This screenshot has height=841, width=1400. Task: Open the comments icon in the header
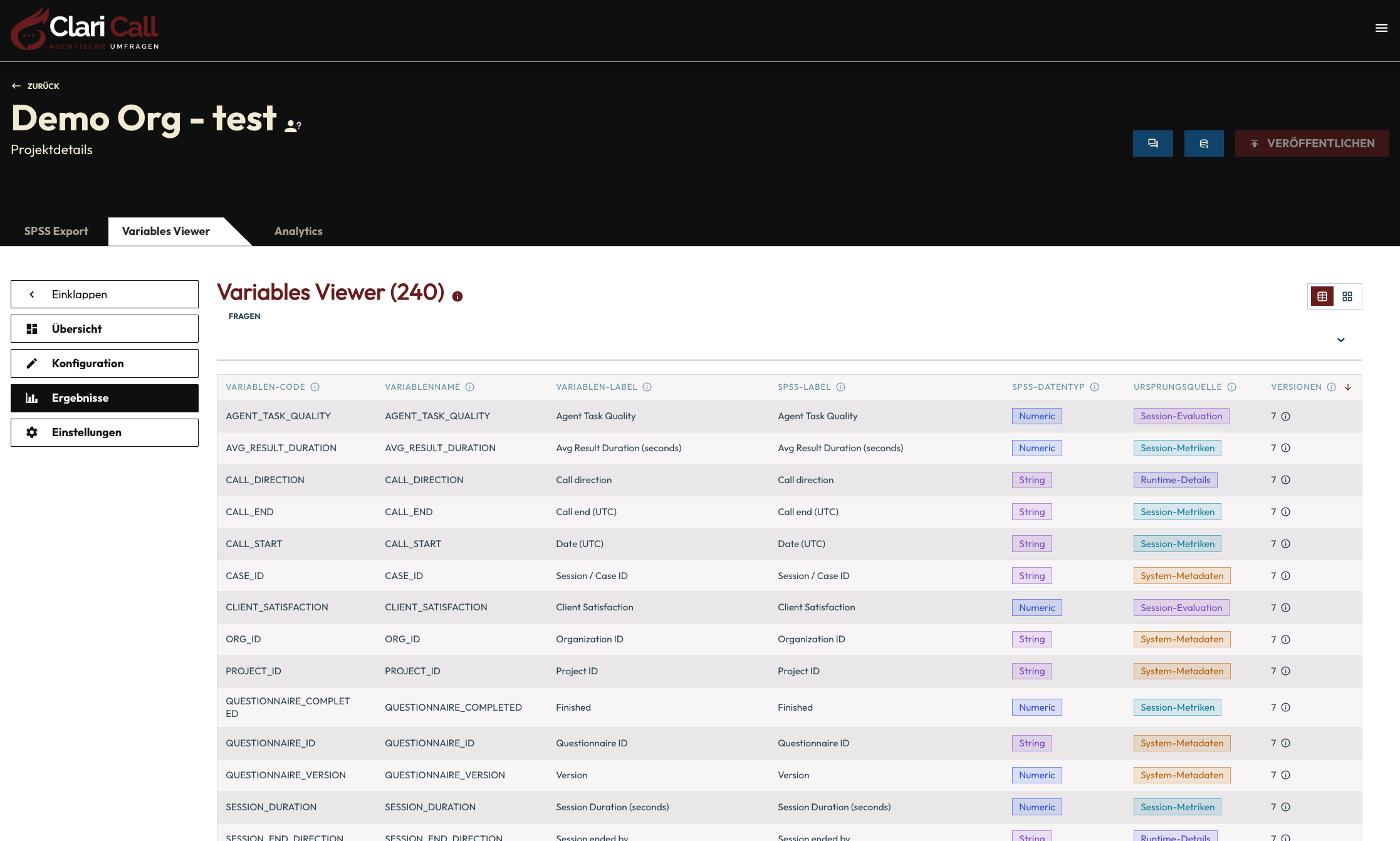(1152, 143)
